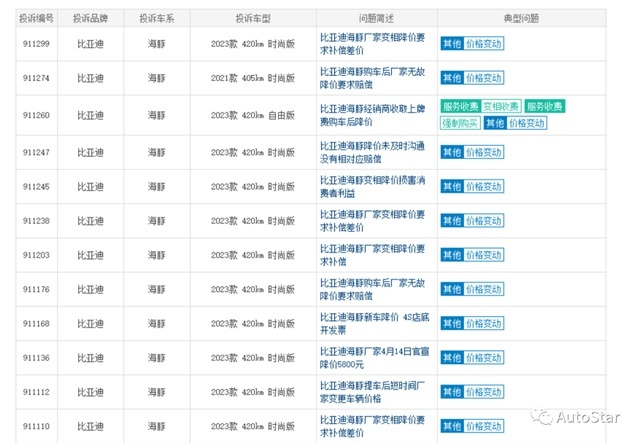Select complaint number 911112
This screenshot has height=443, width=640.
(36, 392)
